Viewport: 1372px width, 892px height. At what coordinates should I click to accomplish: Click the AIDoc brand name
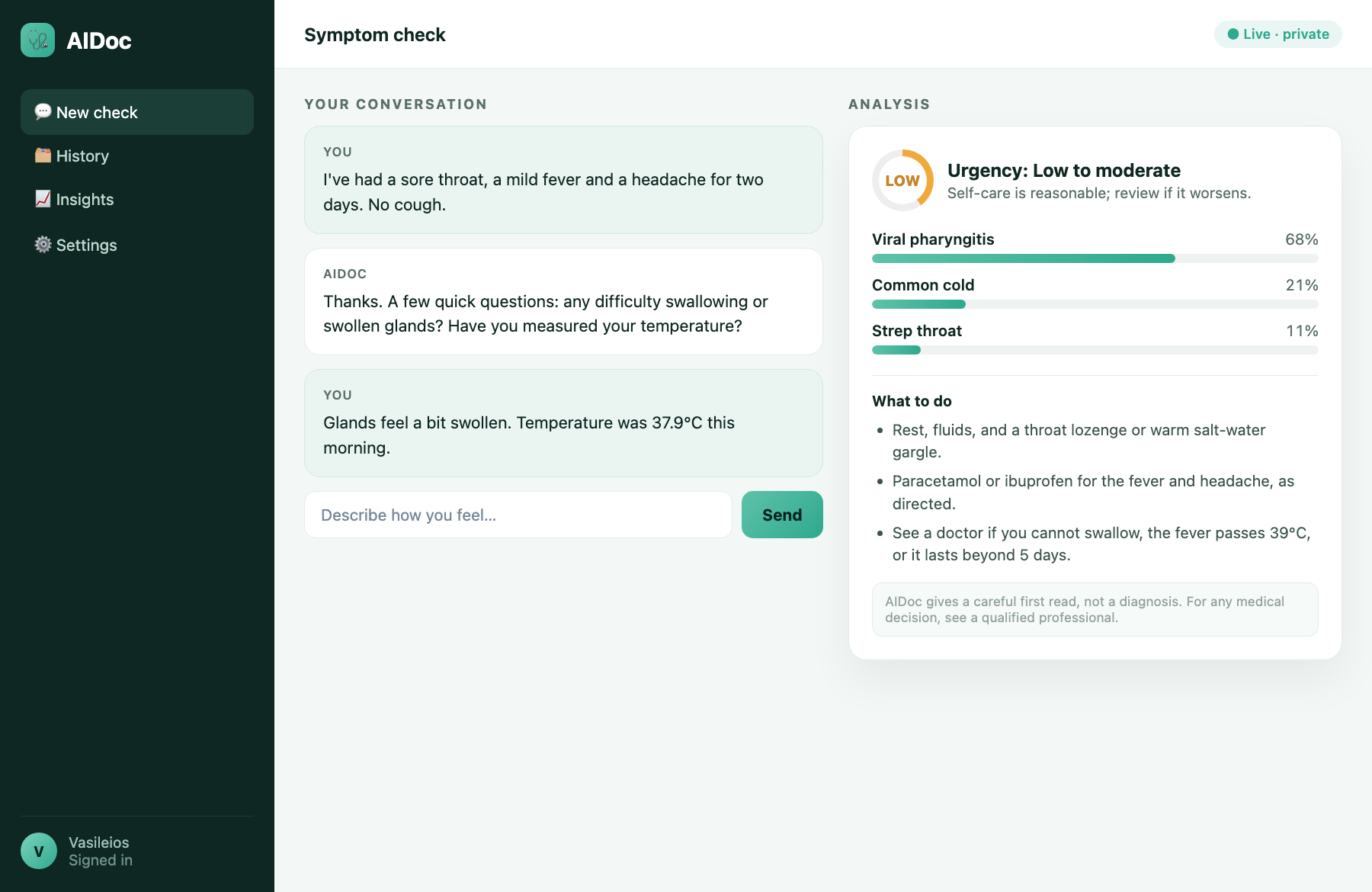click(99, 40)
